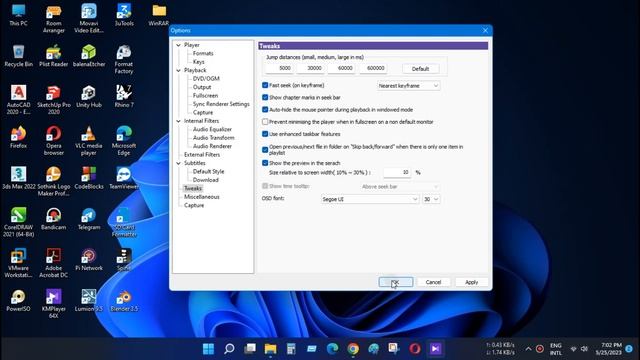Show hidden icons chevron in system tray
This screenshot has height=360, width=640.
[x=528, y=349]
